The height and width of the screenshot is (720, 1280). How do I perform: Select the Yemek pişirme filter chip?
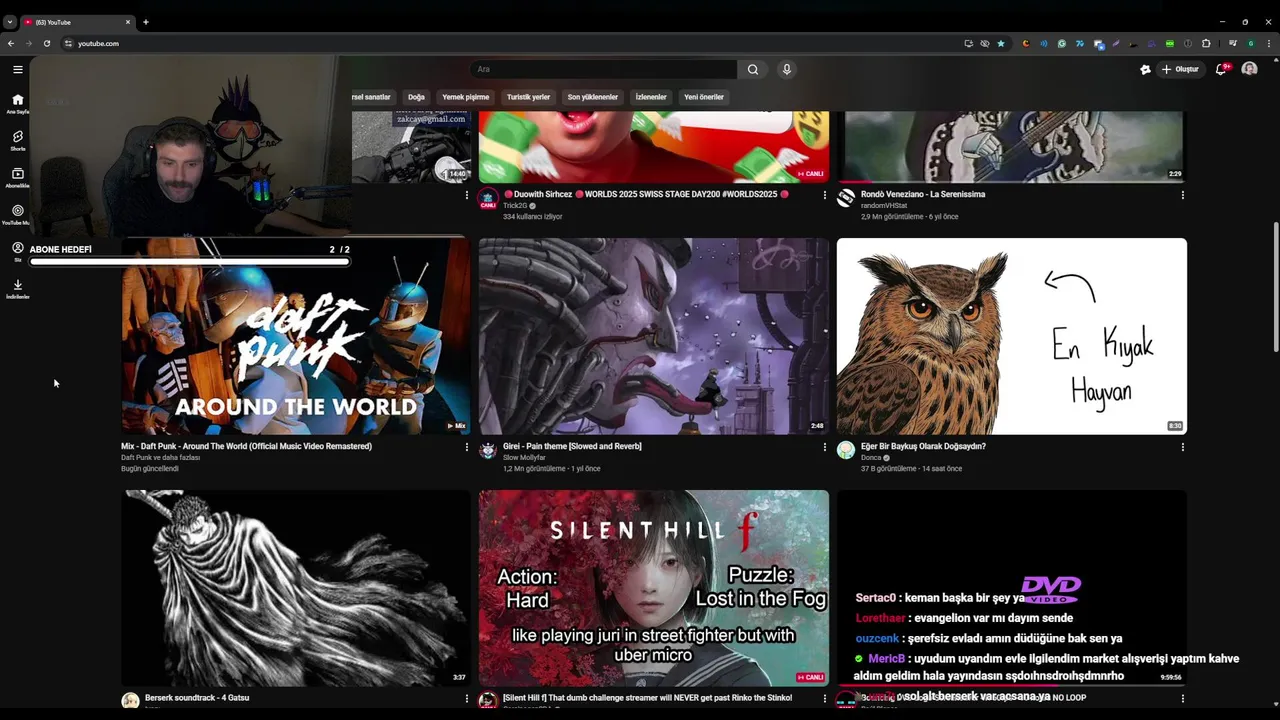coord(465,97)
